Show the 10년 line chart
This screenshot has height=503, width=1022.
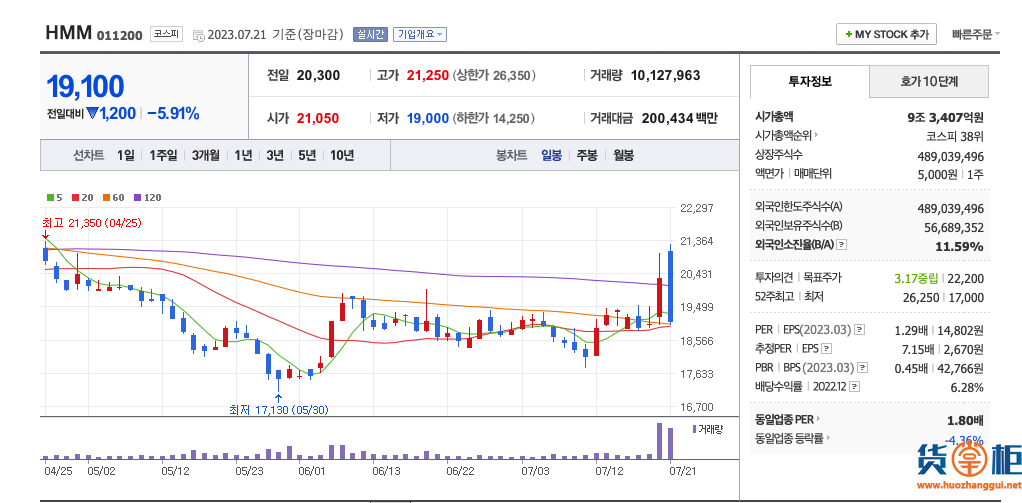(x=342, y=156)
